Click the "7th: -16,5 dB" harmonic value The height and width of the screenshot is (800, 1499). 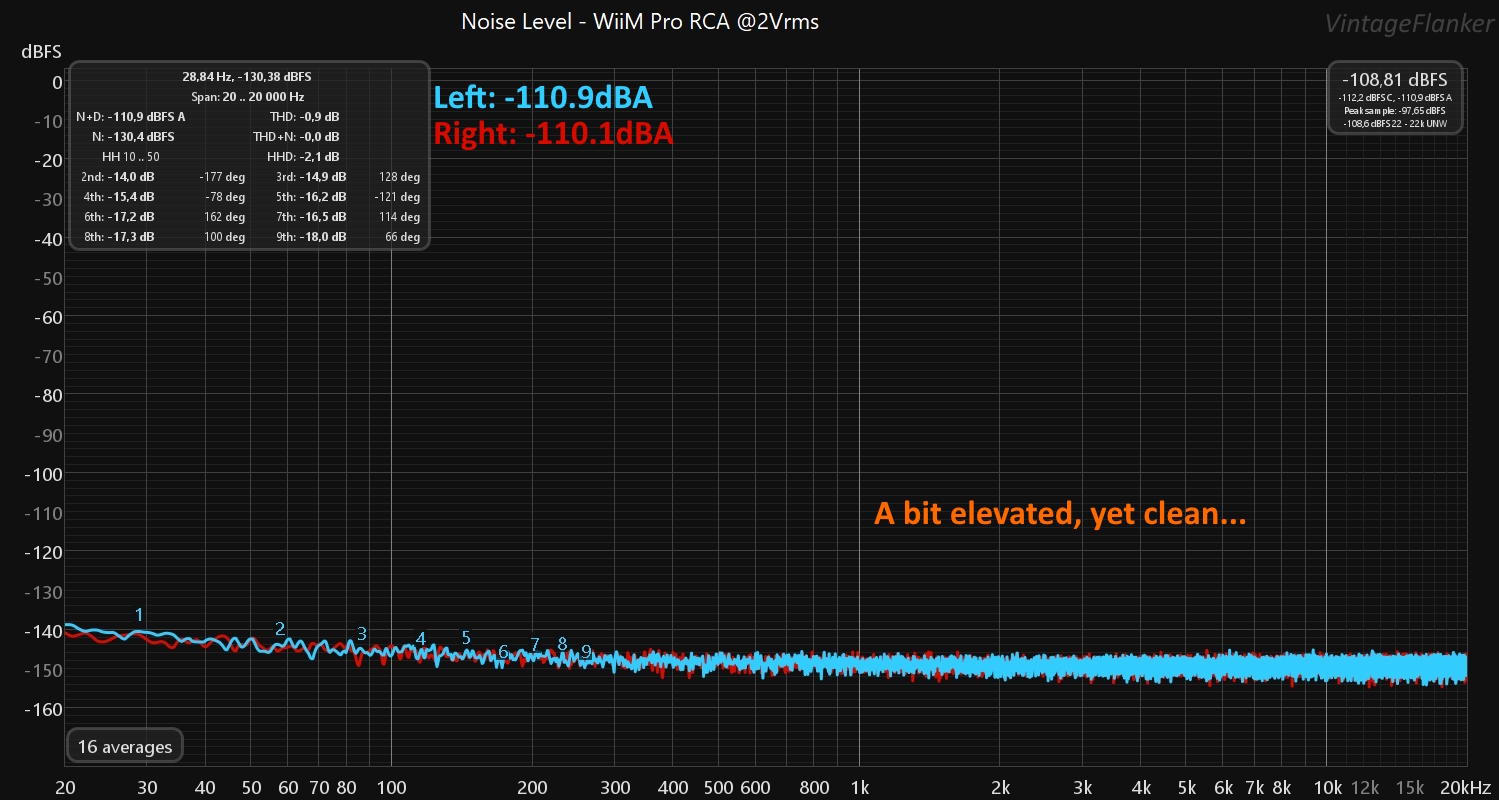tap(311, 217)
